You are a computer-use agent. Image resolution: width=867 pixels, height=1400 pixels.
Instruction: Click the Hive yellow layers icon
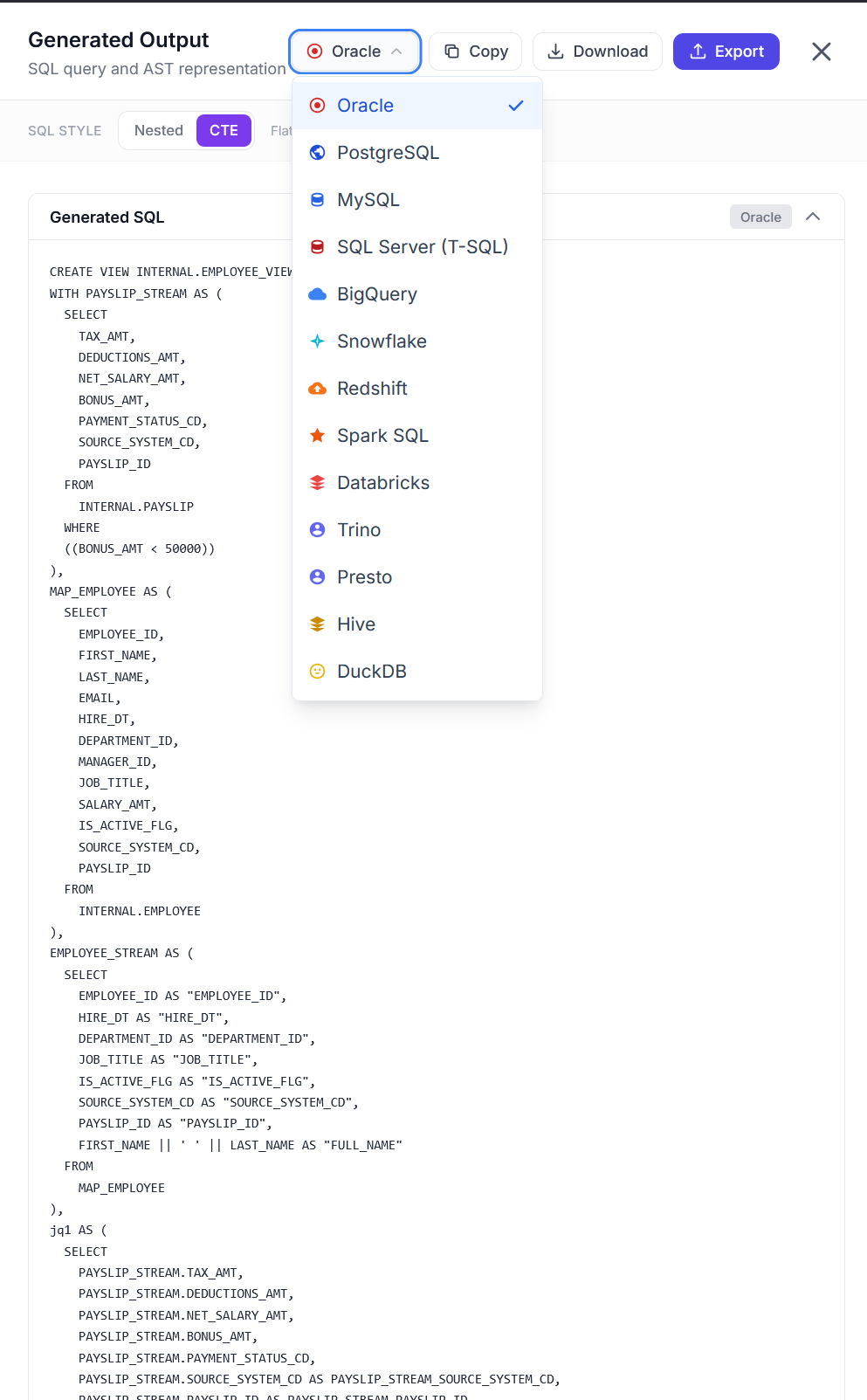pyautogui.click(x=318, y=624)
